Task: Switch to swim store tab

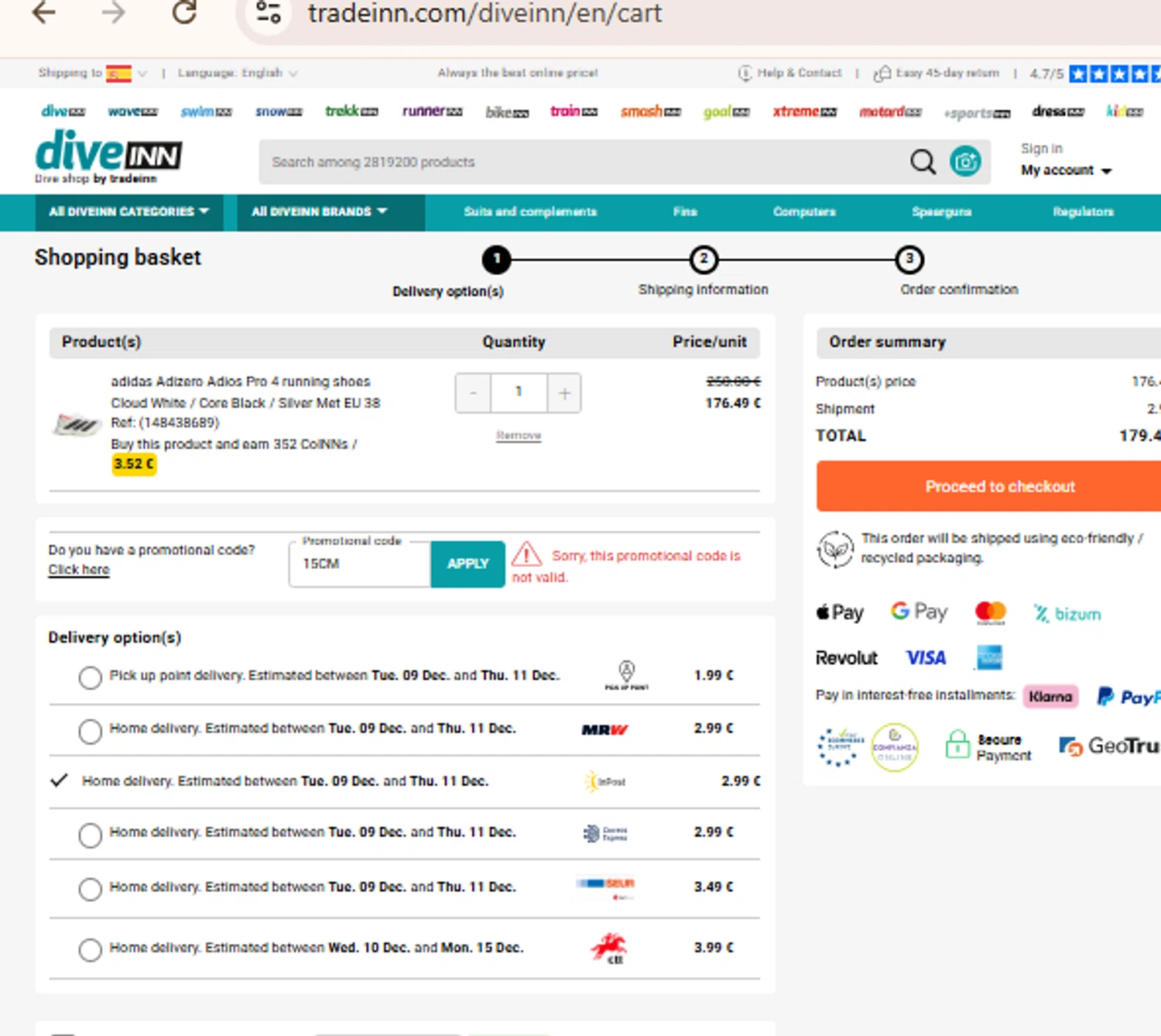Action: [206, 111]
